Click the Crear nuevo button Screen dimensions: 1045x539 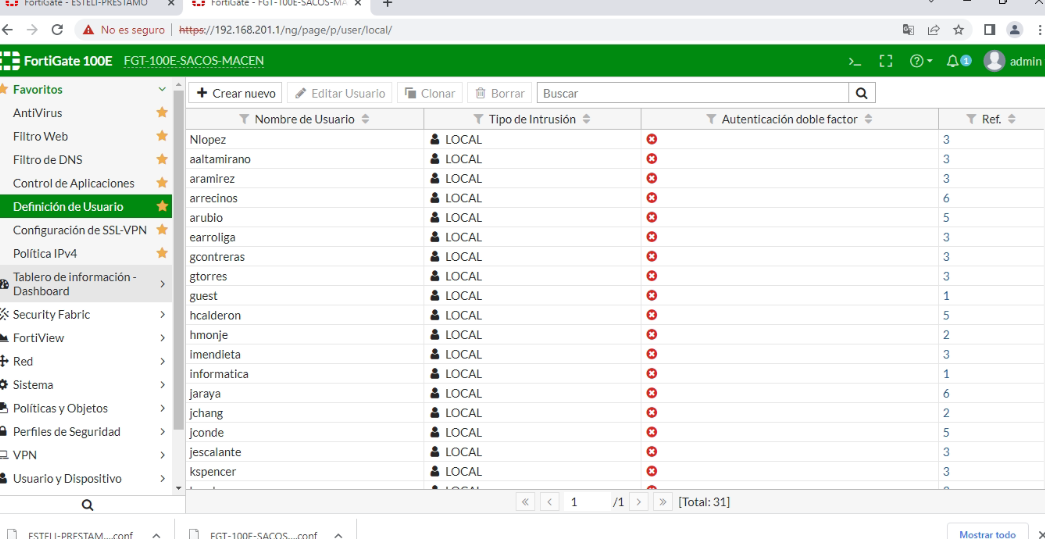coord(236,93)
